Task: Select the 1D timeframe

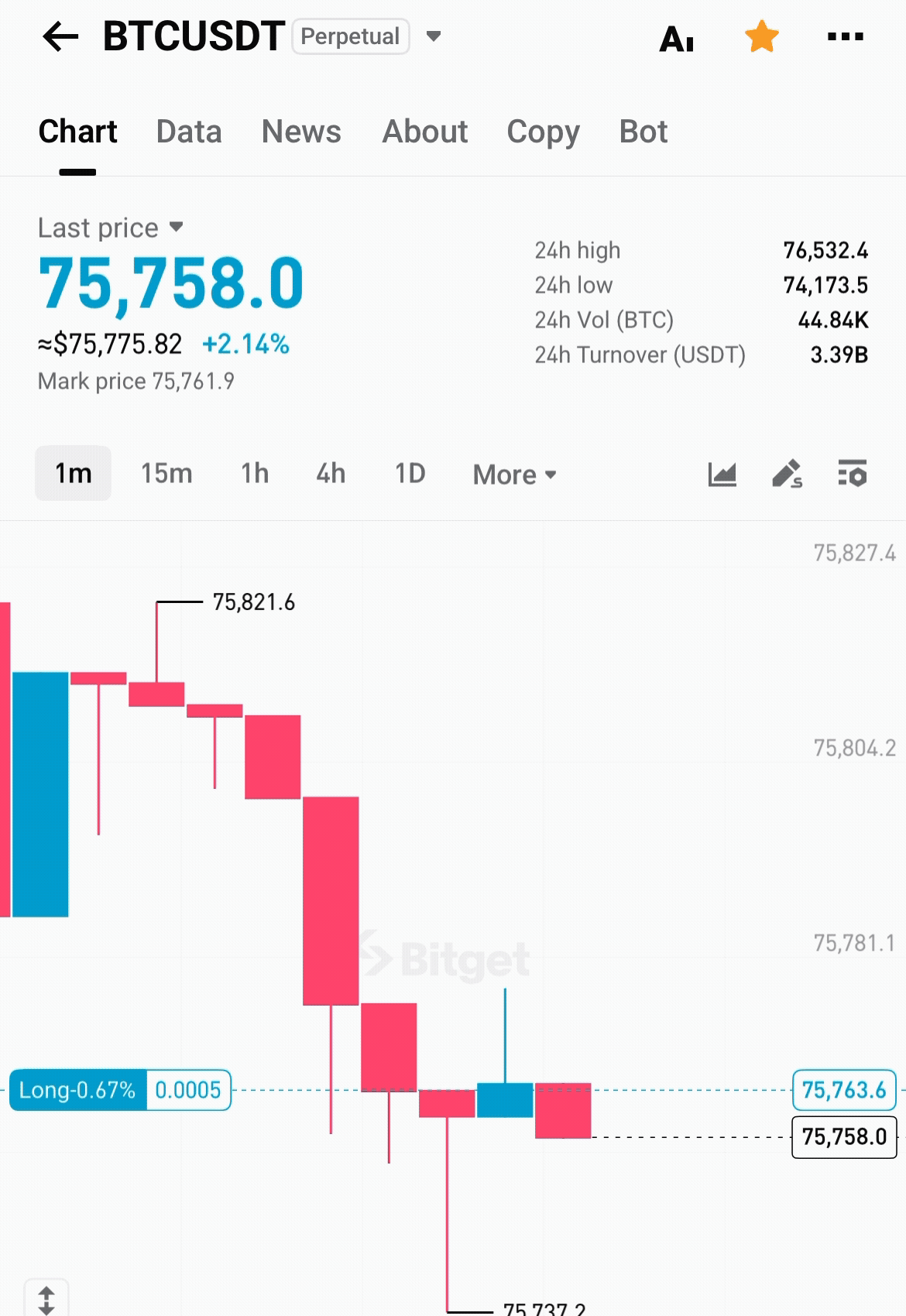Action: tap(410, 473)
